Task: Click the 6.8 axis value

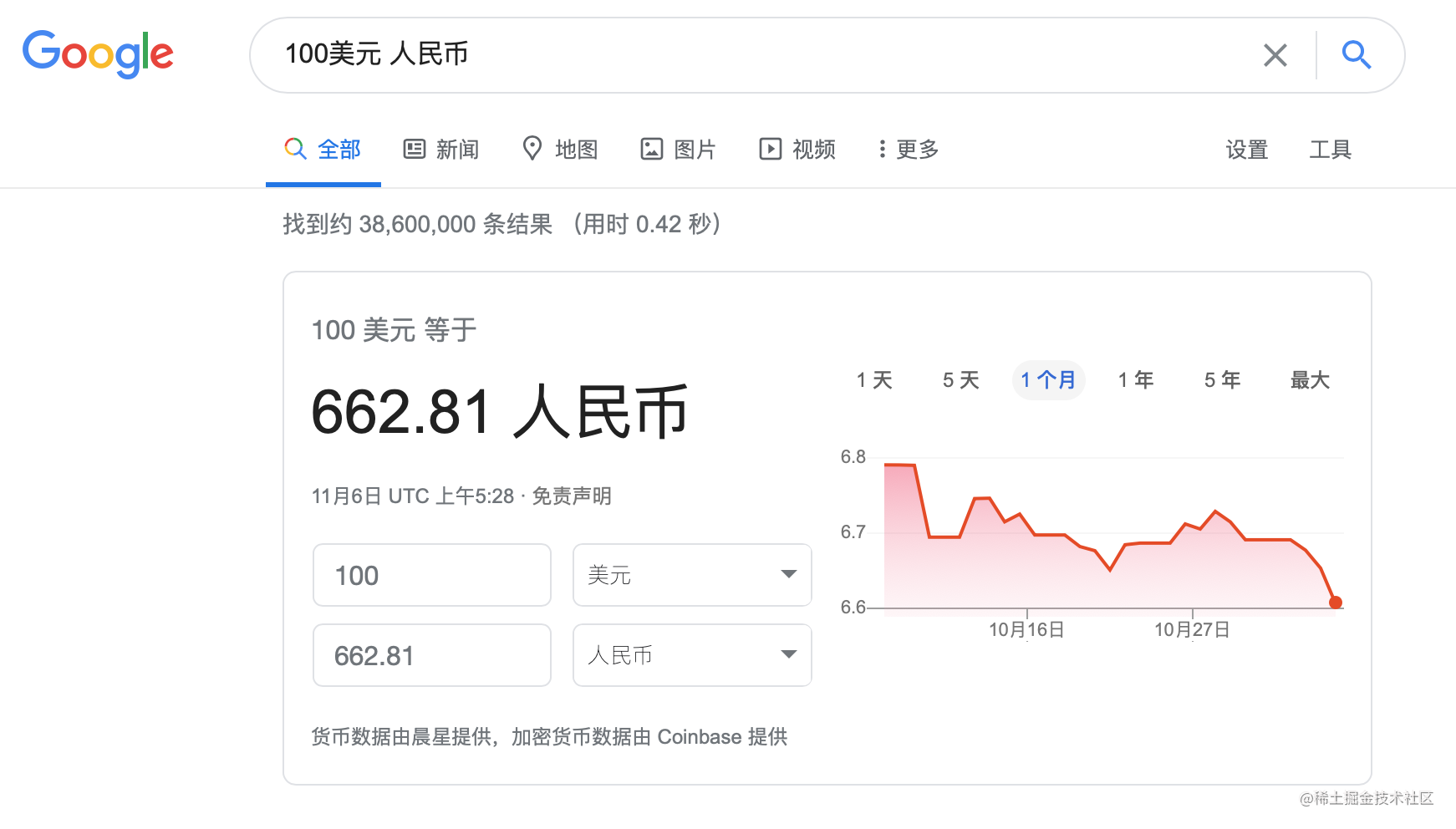Action: (x=853, y=457)
